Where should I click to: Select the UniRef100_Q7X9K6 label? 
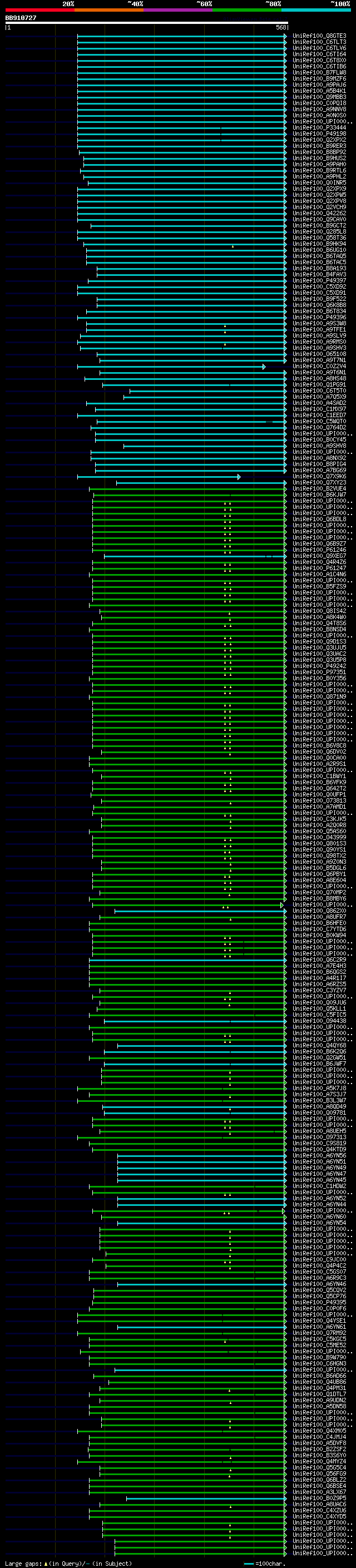click(319, 477)
